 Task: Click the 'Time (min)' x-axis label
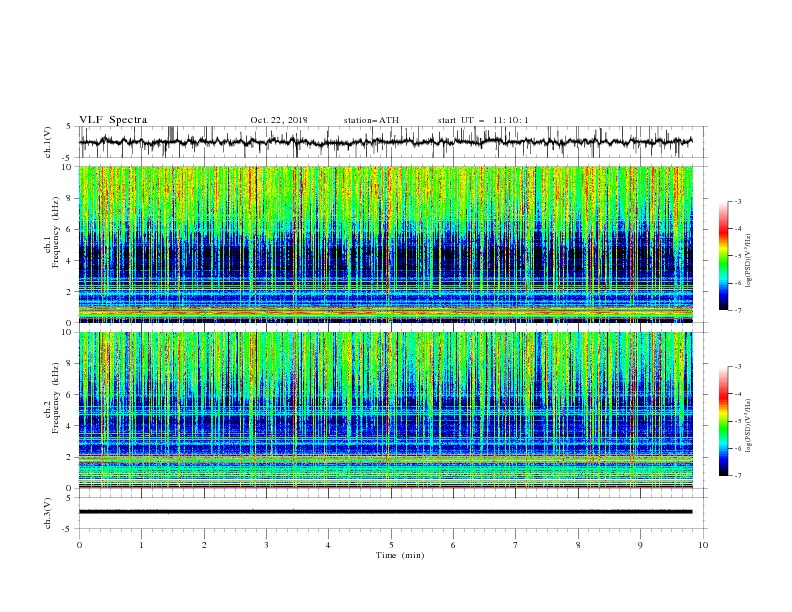click(x=400, y=555)
